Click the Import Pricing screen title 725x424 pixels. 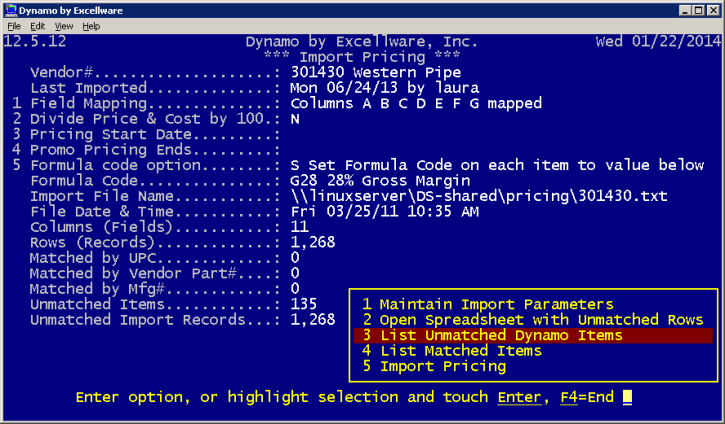pyautogui.click(x=362, y=57)
